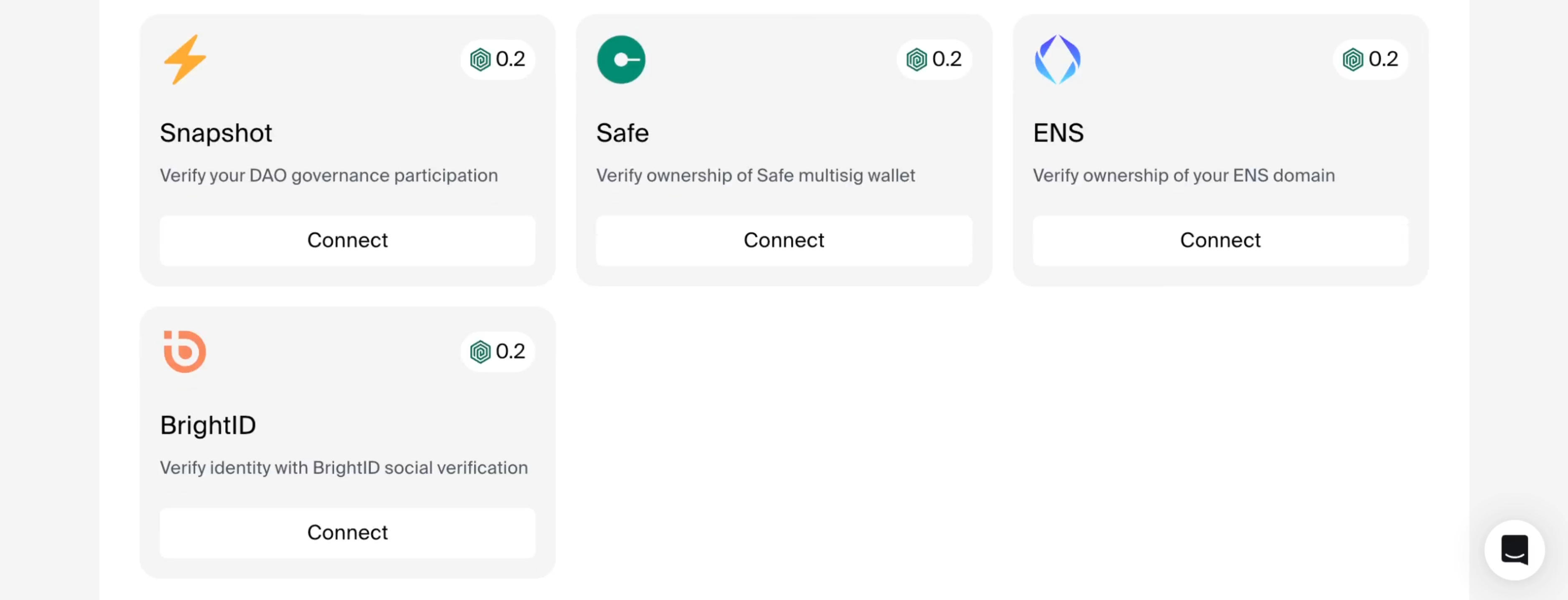The height and width of the screenshot is (600, 1568).
Task: Open the chat support widget
Action: click(x=1514, y=550)
